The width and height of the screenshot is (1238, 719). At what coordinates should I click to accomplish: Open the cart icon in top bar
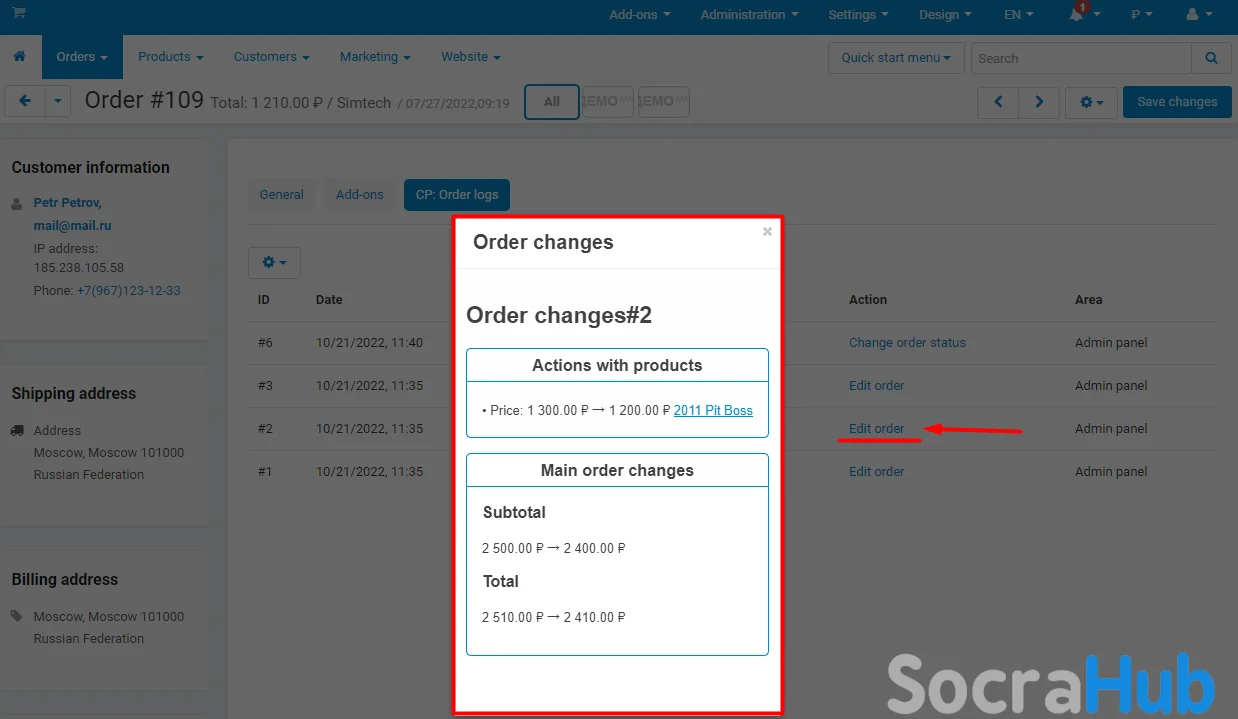[x=19, y=14]
